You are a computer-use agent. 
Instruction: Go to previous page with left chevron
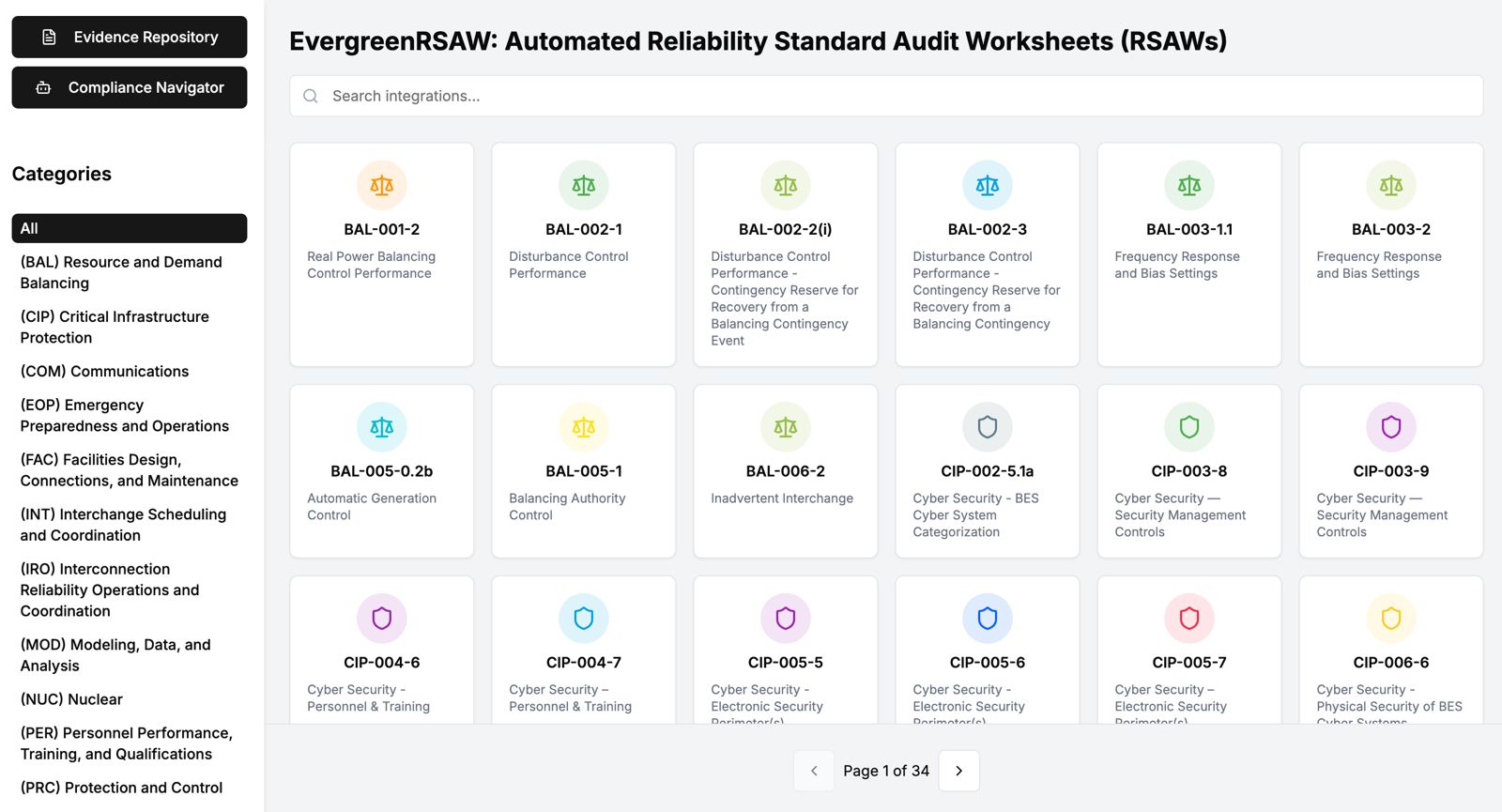(814, 771)
